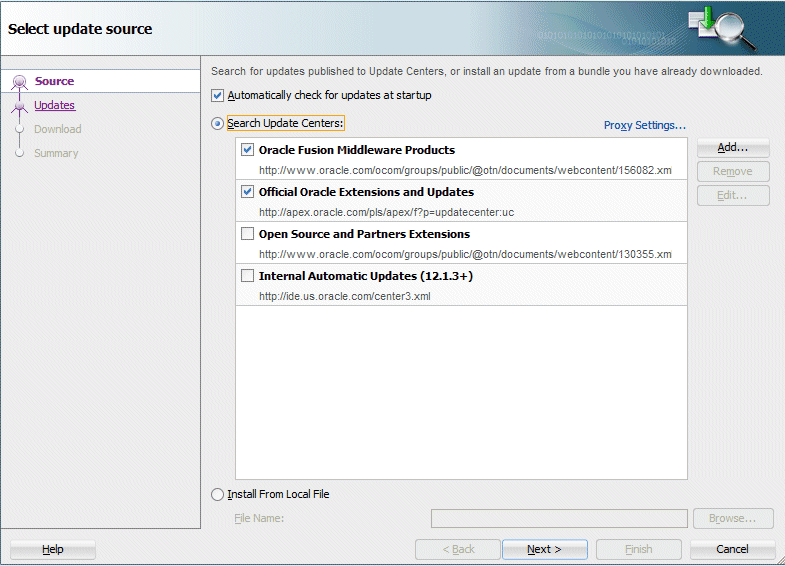Select the ide.us.oracle.com/center3.xml URL
This screenshot has width=785, height=566.
(x=344, y=296)
